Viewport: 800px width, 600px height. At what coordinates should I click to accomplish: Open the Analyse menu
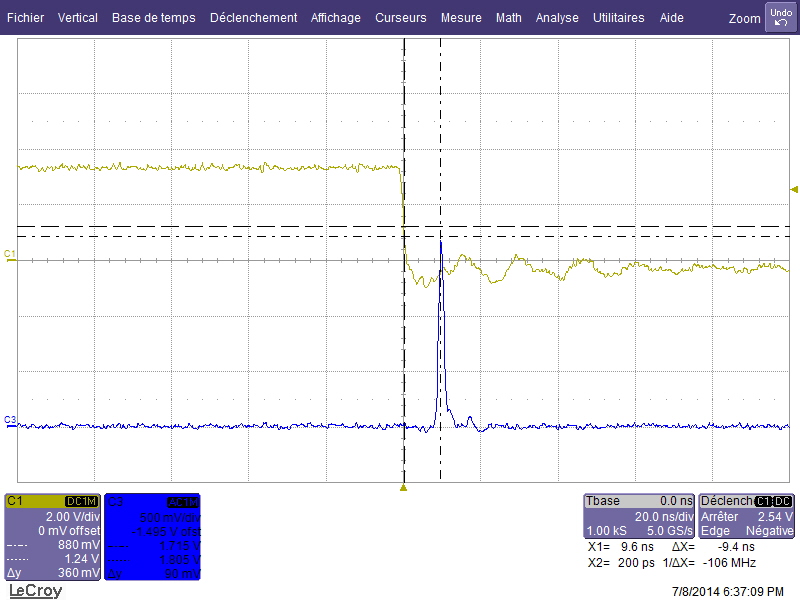[557, 18]
